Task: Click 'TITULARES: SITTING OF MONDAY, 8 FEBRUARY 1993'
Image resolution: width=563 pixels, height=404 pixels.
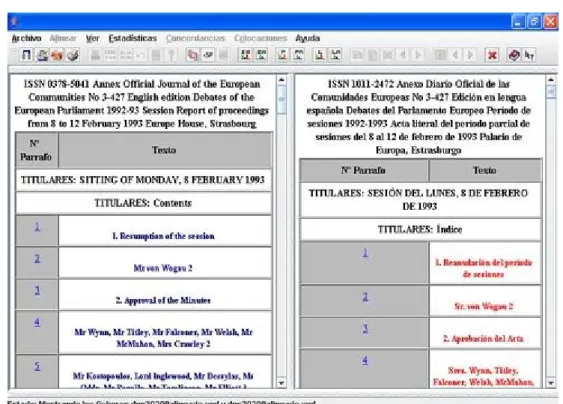Action: coord(143,180)
